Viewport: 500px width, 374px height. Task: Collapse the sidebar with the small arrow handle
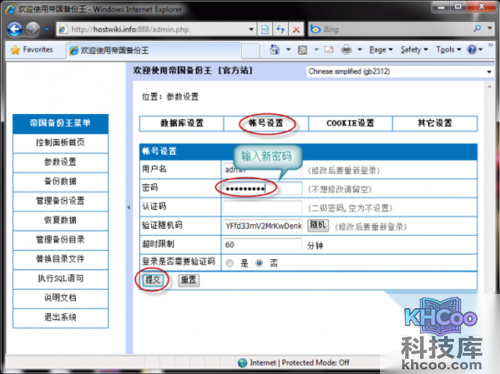click(x=129, y=207)
